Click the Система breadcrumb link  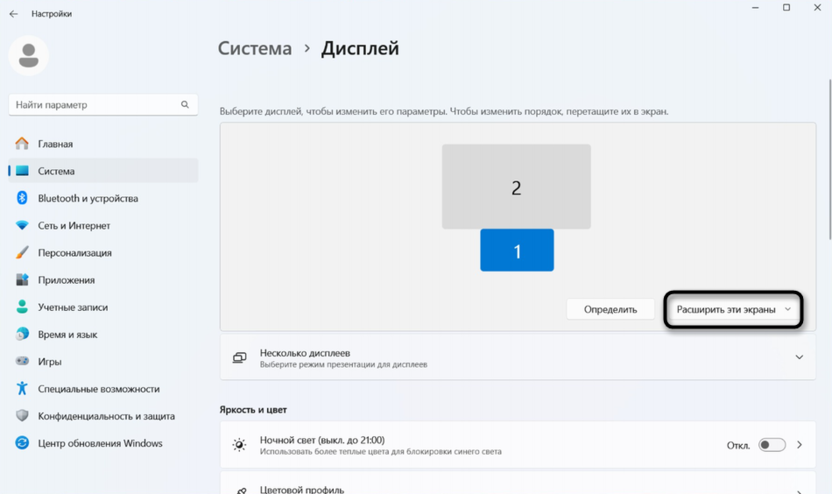pos(255,48)
